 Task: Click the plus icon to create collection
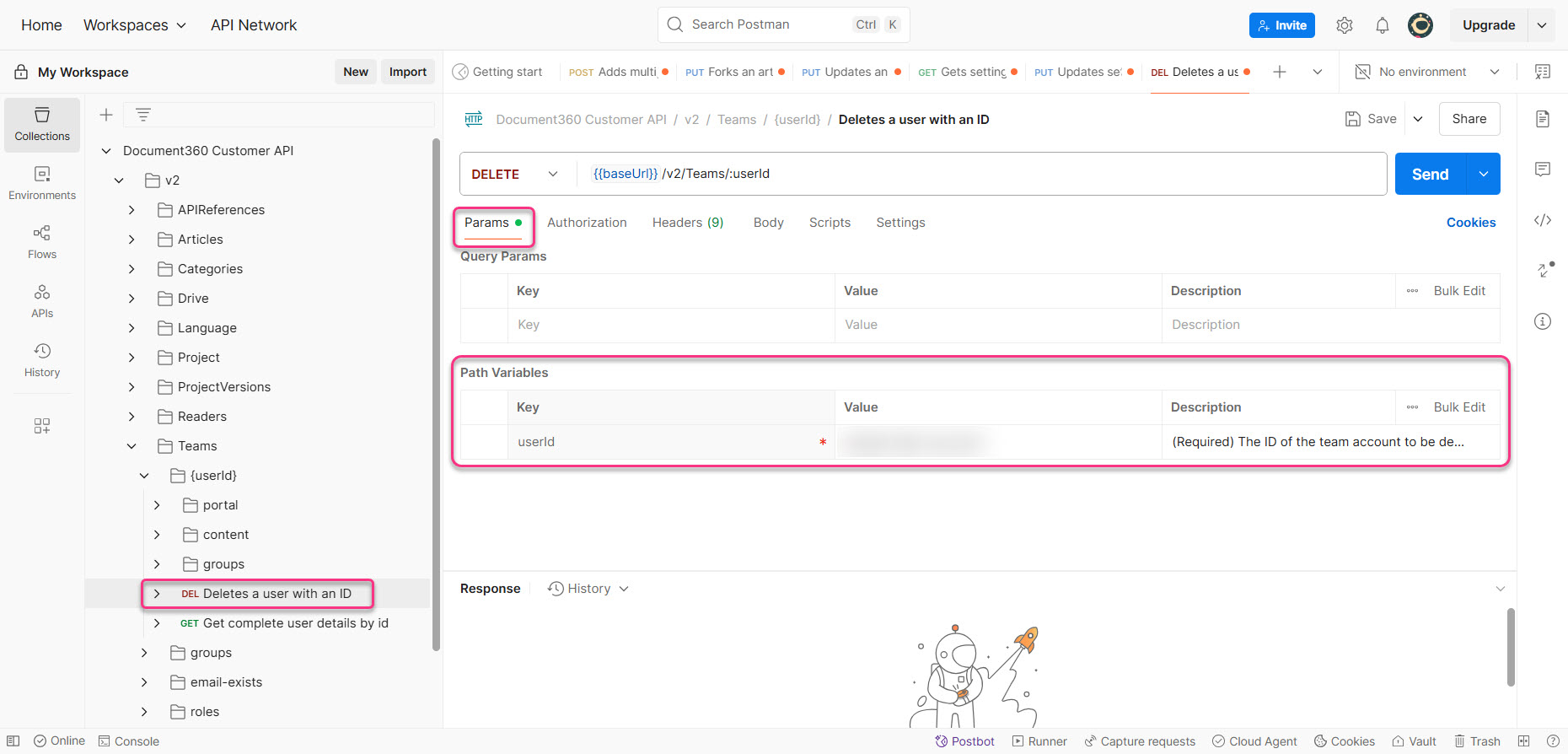coord(106,115)
